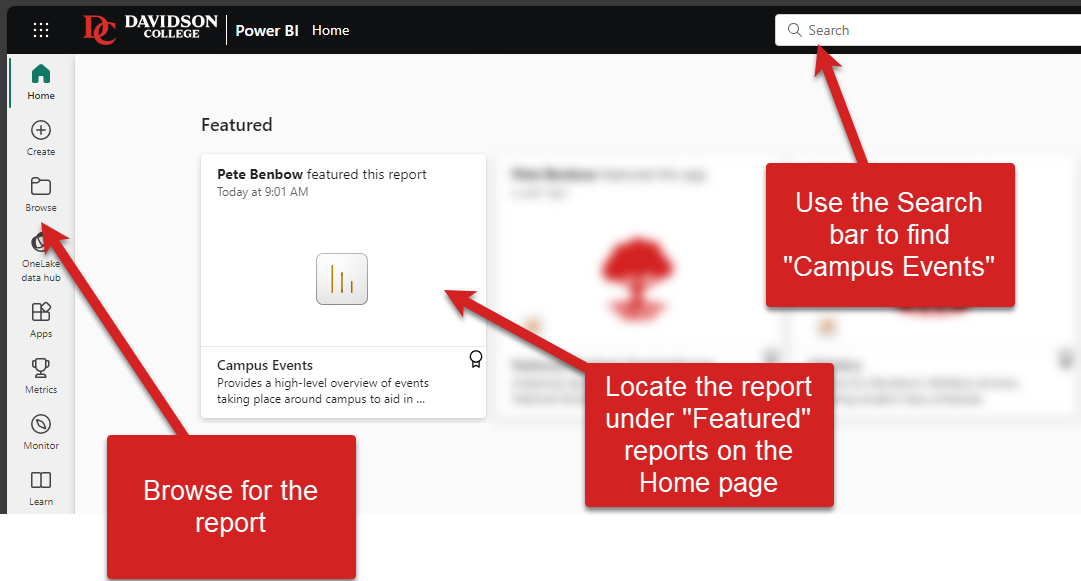Open Monitor in the sidebar
1081x581 pixels.
41,432
